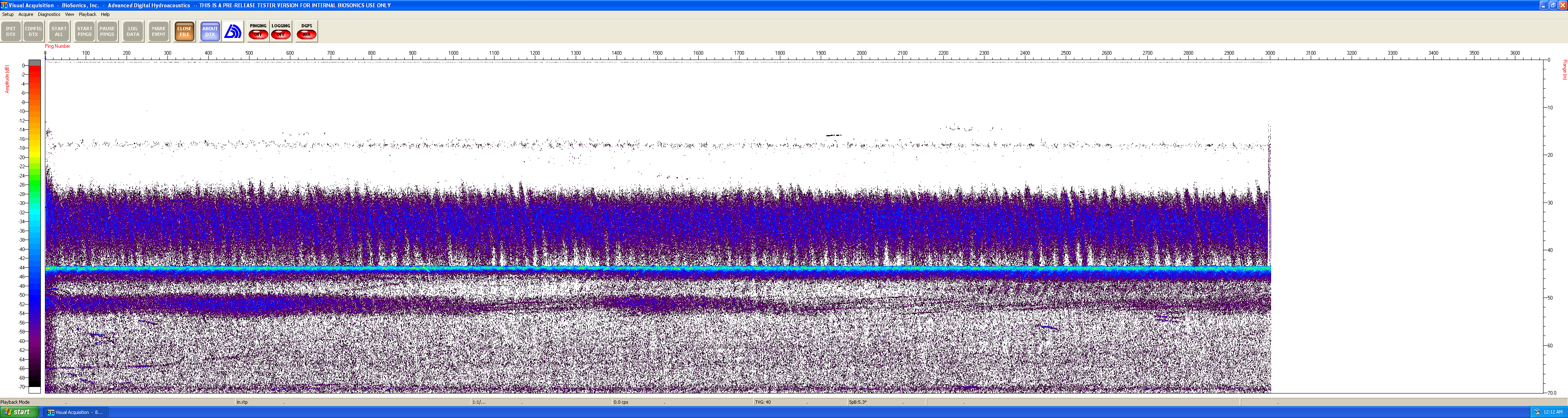The height and width of the screenshot is (418, 1568).
Task: Click the system tray clock 12:12 AM
Action: [1553, 412]
